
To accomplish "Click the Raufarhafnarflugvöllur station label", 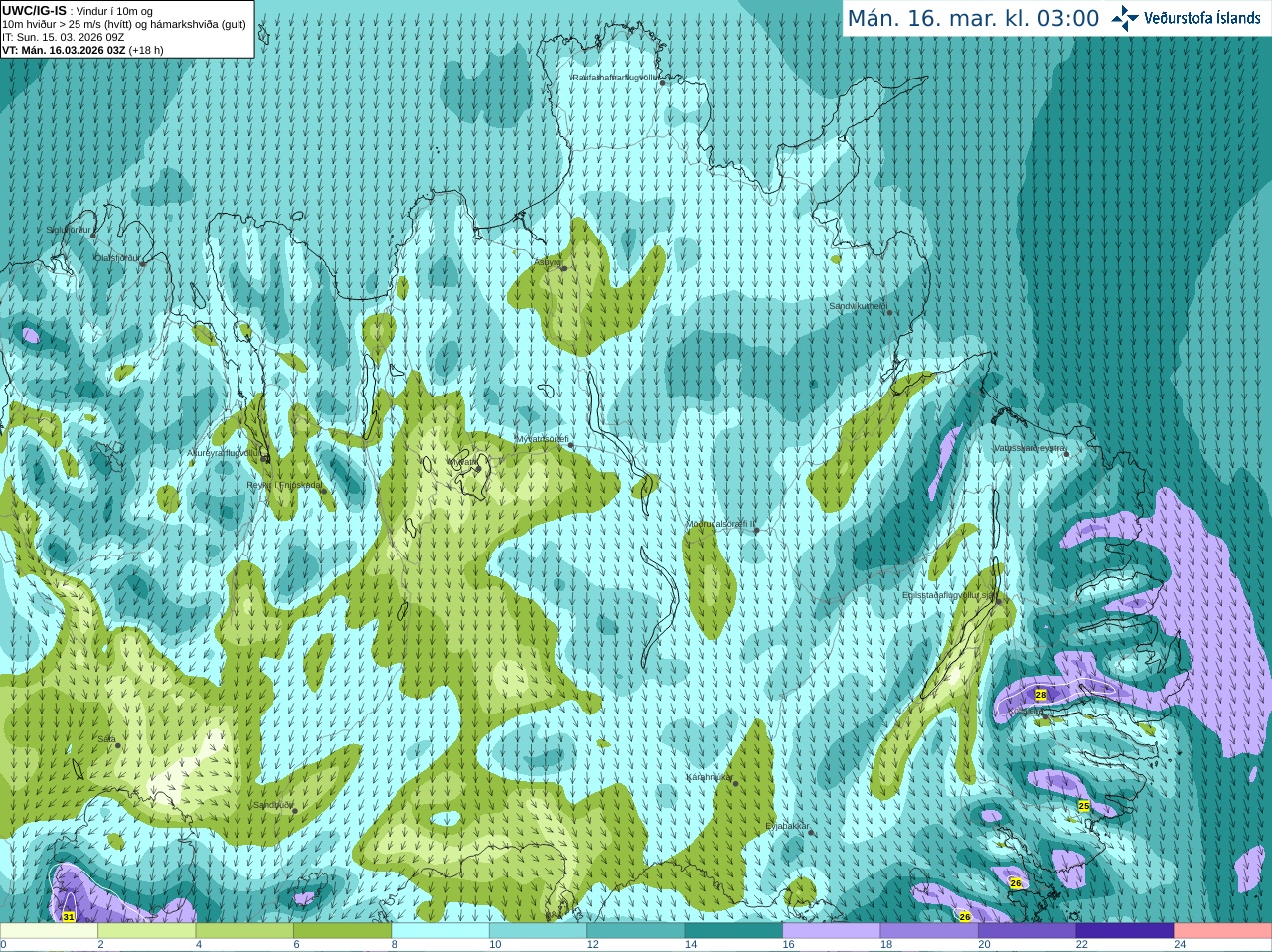I will [614, 77].
